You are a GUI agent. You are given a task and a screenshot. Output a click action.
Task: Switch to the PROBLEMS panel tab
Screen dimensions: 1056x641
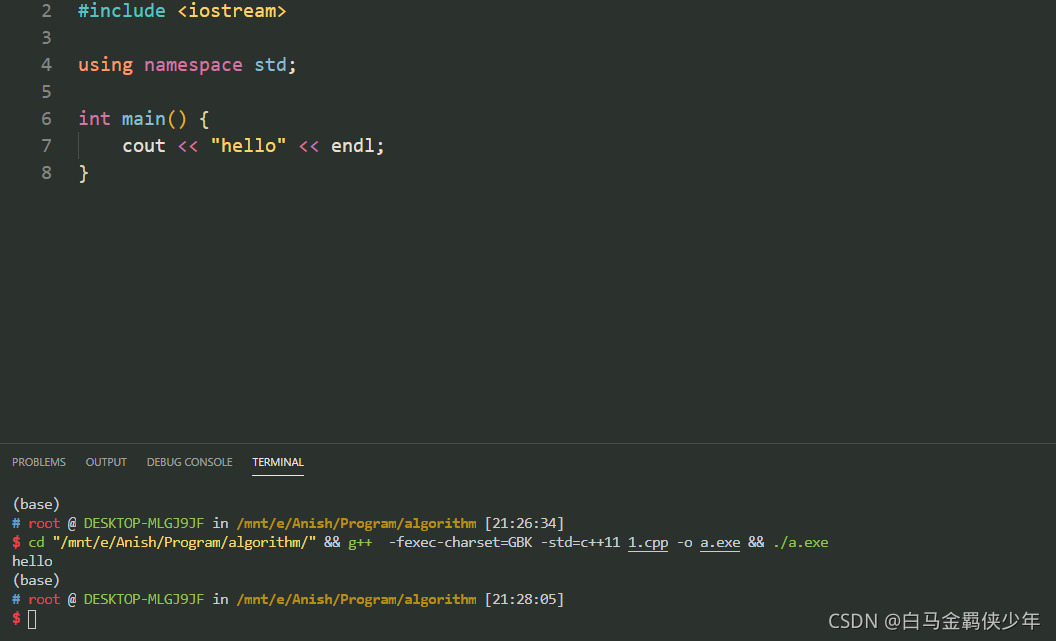coord(38,462)
